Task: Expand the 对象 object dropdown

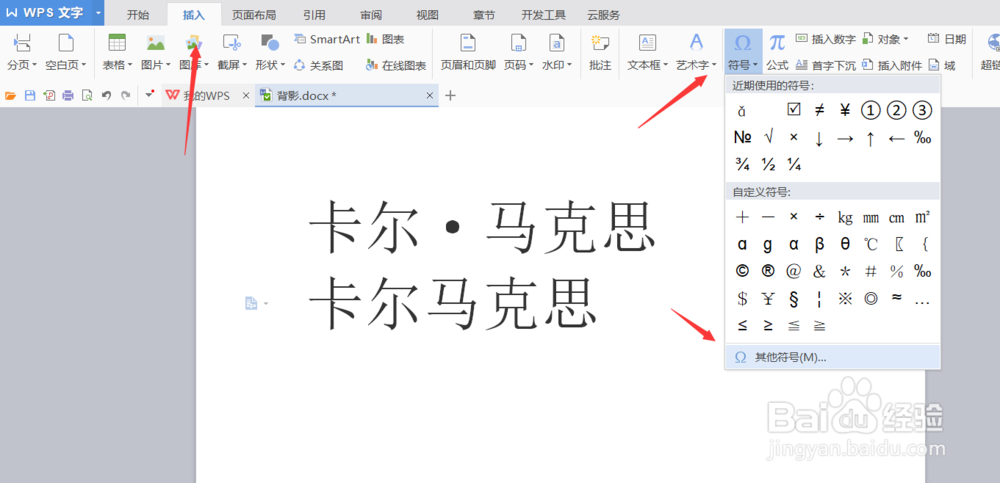Action: [906, 40]
